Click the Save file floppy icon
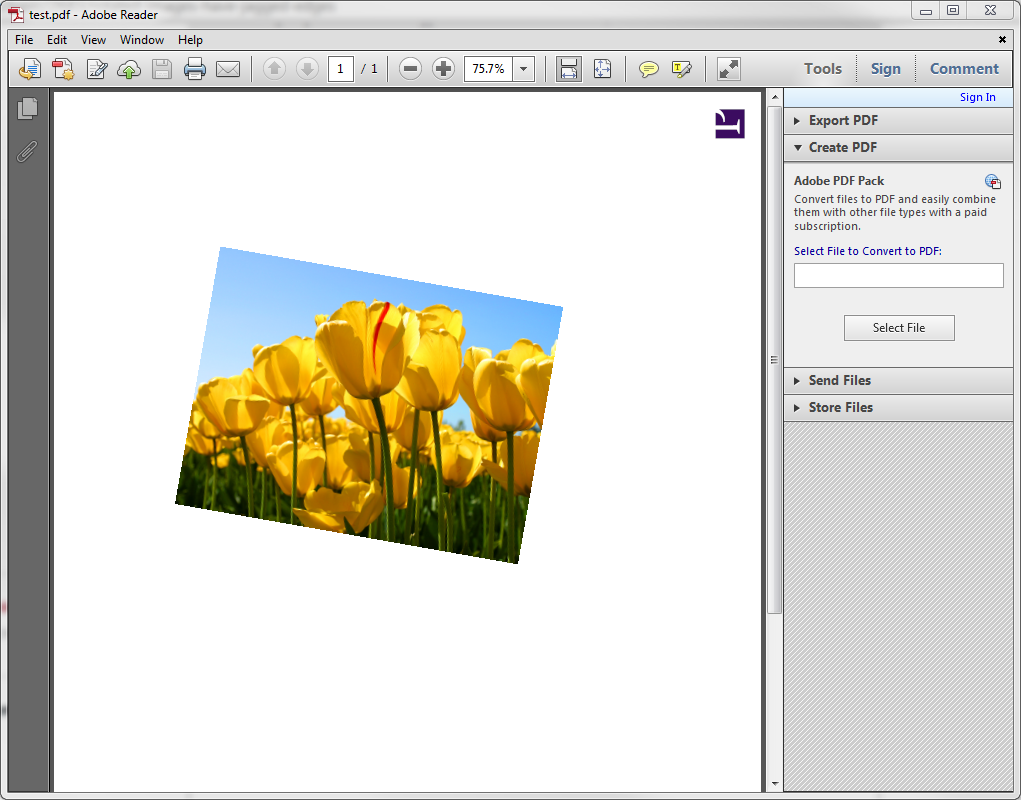The width and height of the screenshot is (1021, 800). click(162, 69)
